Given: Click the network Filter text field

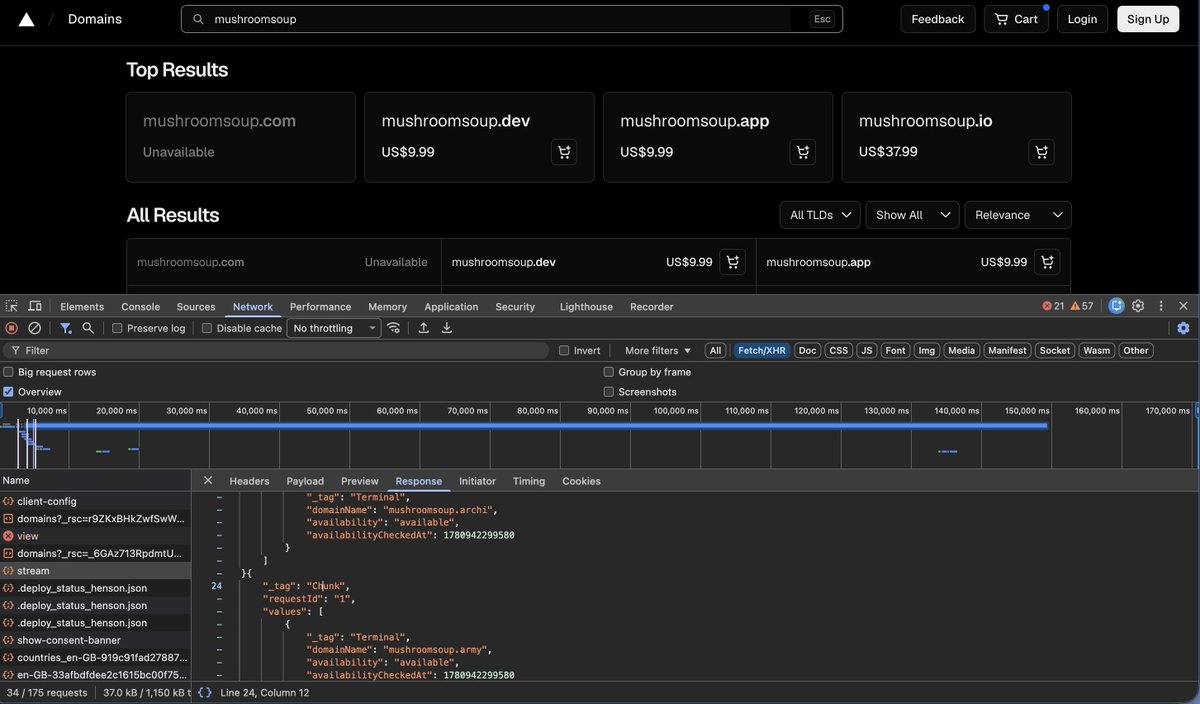Looking at the screenshot, I should click(275, 350).
